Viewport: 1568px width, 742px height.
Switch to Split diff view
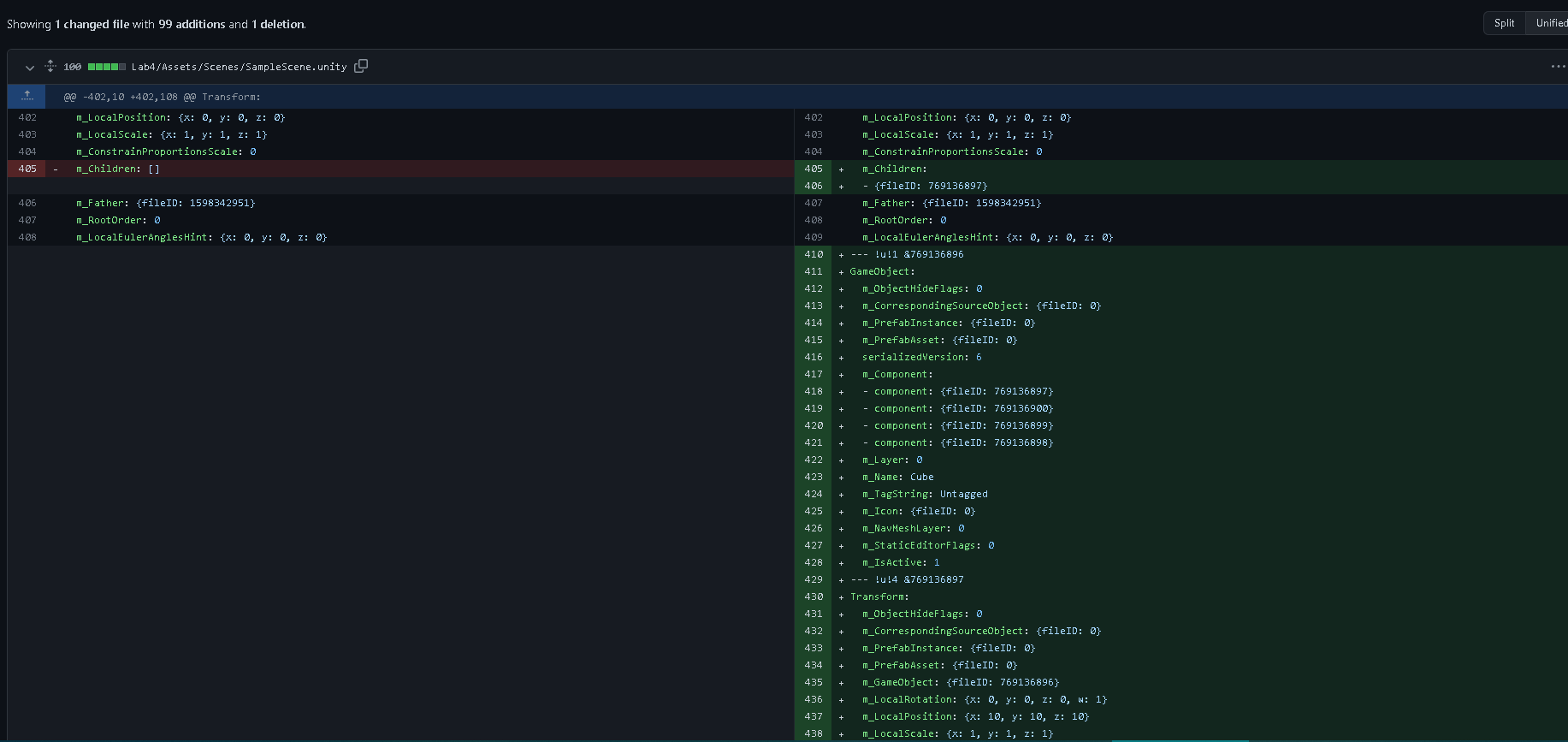pyautogui.click(x=1504, y=23)
